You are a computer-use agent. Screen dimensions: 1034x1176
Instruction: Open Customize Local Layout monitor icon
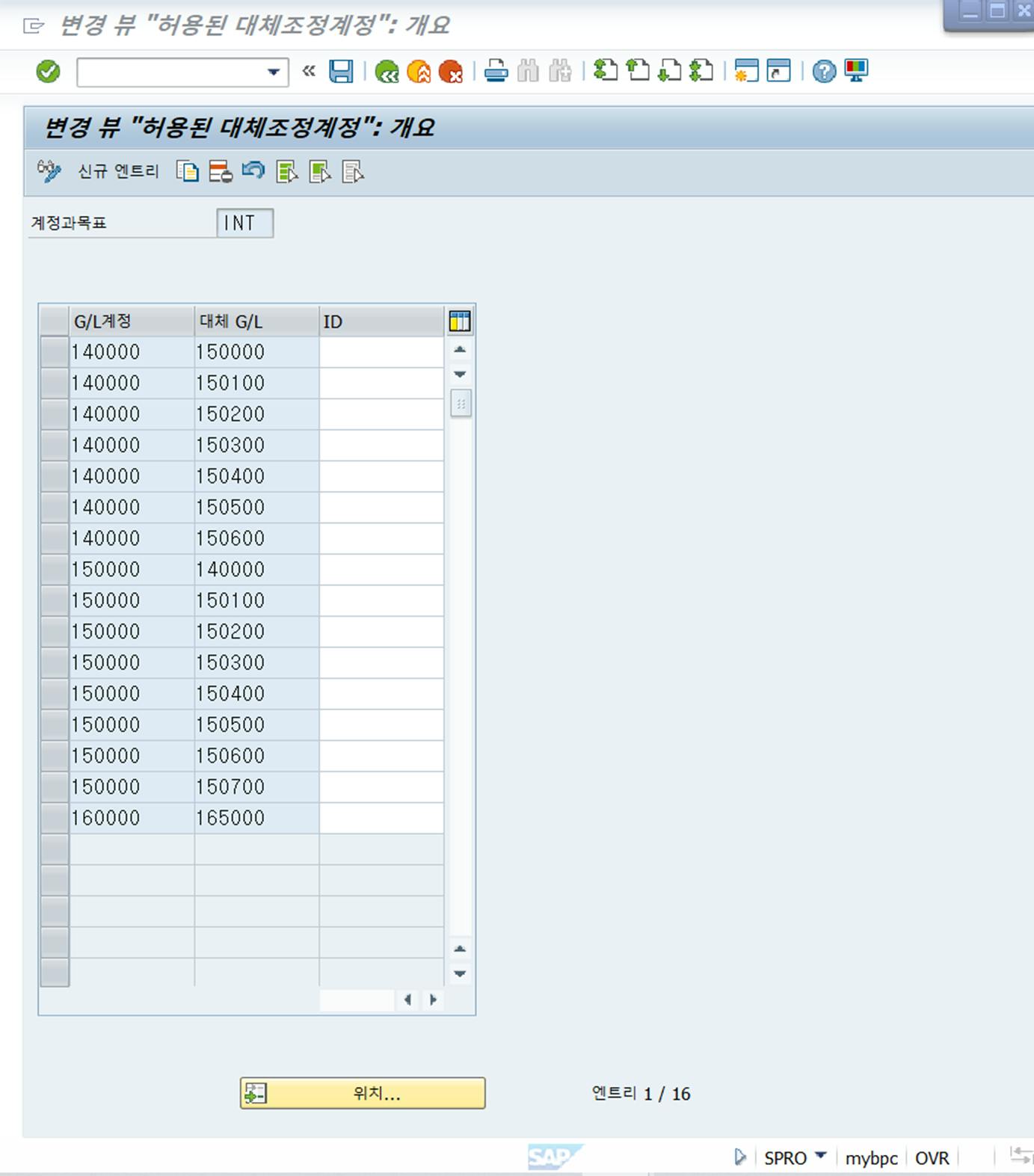pyautogui.click(x=856, y=71)
